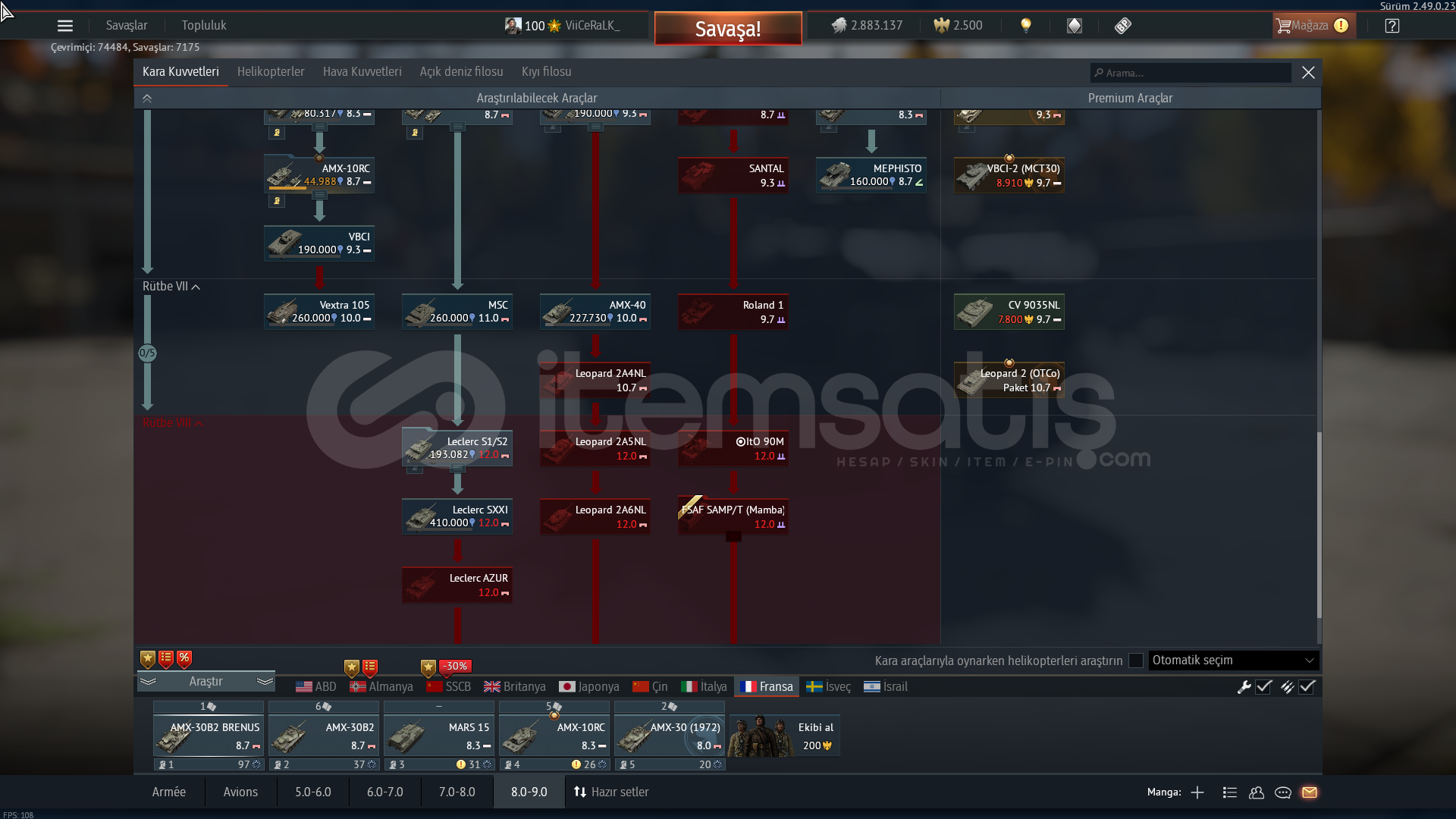
Task: Select the VBCI-2 (MCT30) premium vehicle
Action: click(1009, 175)
